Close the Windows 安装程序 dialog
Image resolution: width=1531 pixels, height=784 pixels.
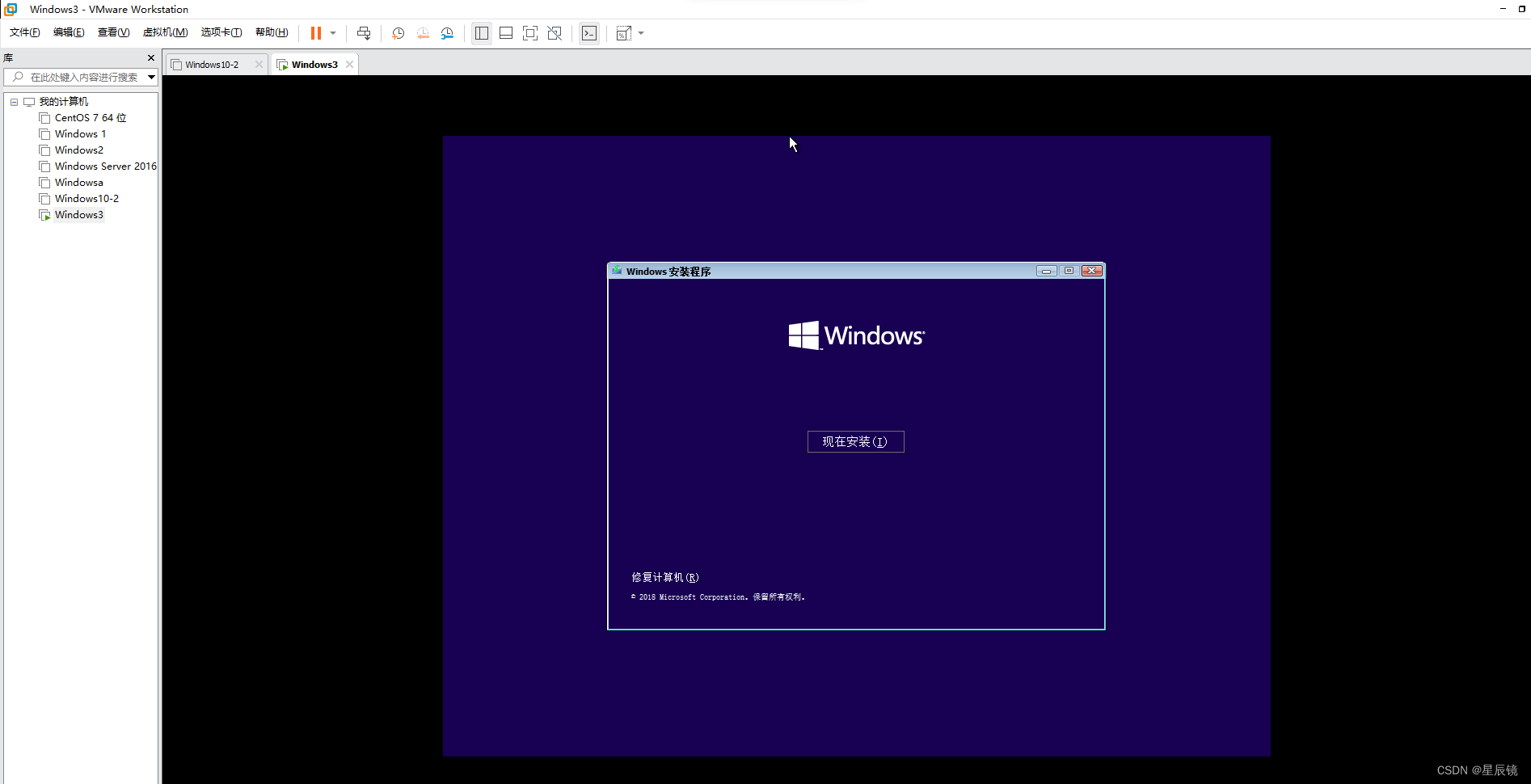click(1092, 271)
